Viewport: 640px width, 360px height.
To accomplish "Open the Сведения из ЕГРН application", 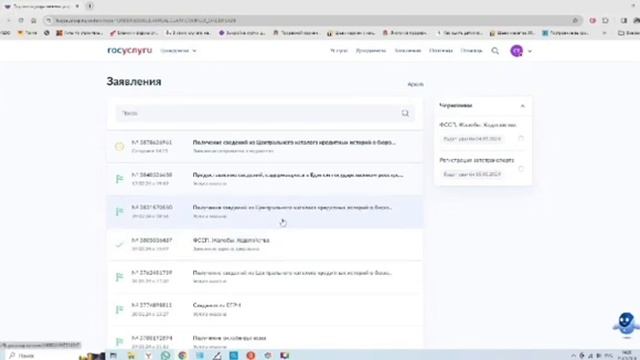I will coord(265,309).
